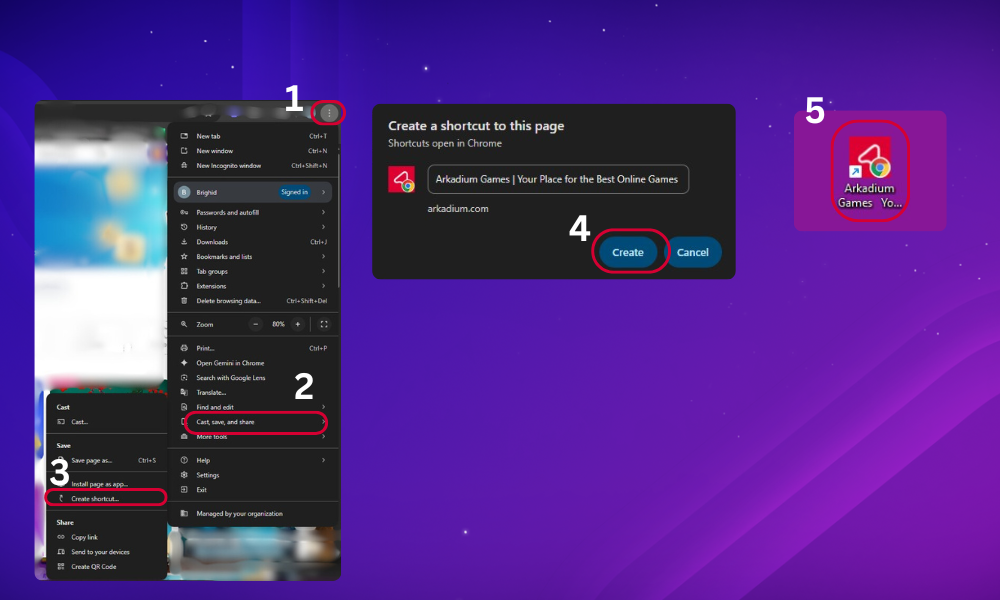The image size is (1000, 600).
Task: Click the Copy link chain icon
Action: click(62, 537)
